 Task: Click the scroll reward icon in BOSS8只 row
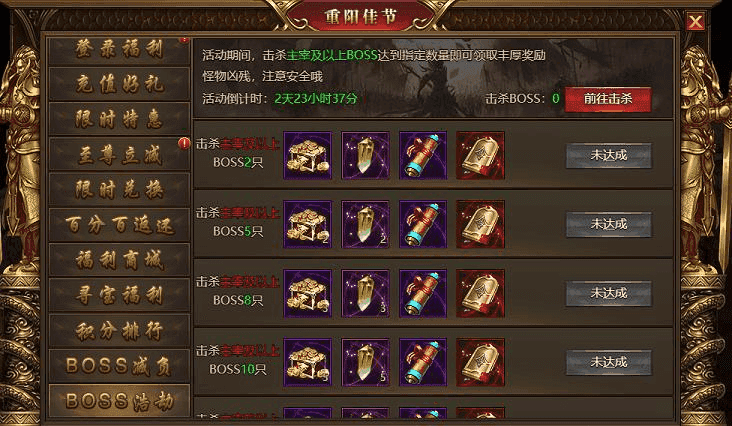(423, 293)
